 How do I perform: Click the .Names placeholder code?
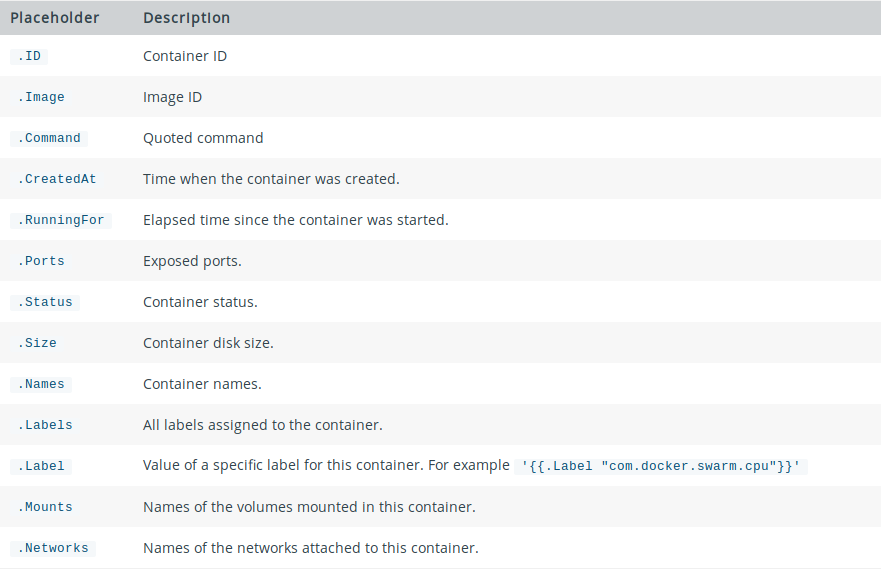(40, 384)
